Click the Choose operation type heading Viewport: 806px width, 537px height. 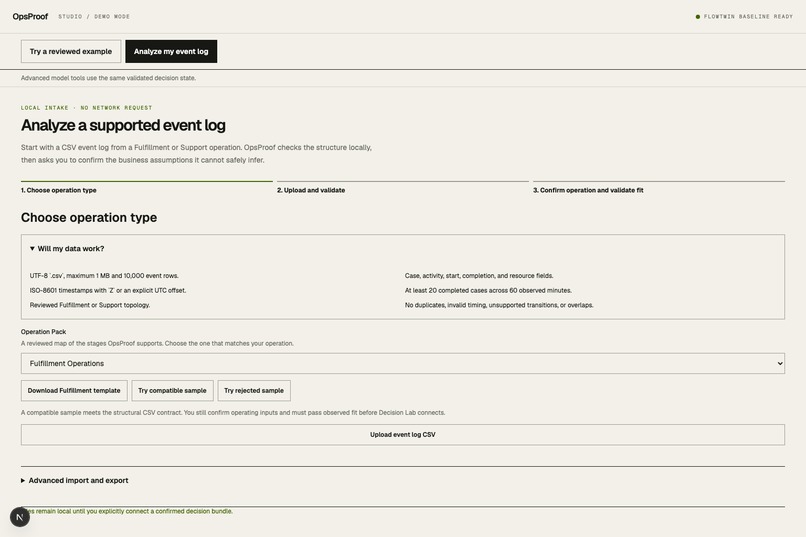click(x=89, y=217)
